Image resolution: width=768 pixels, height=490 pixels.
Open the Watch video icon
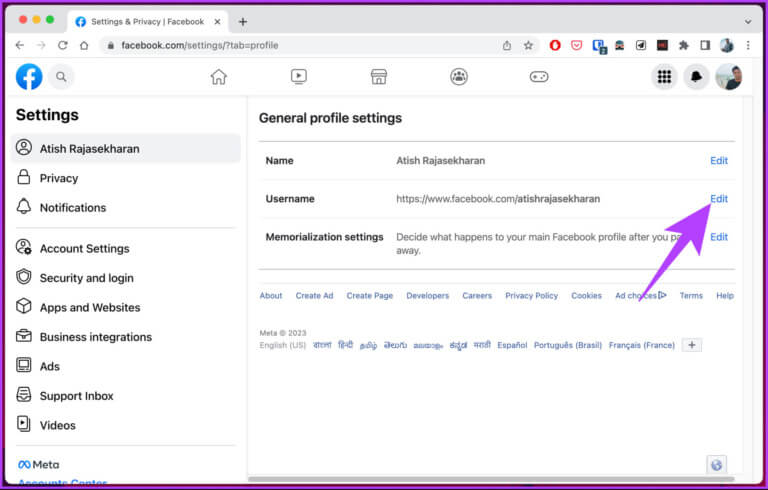click(298, 77)
